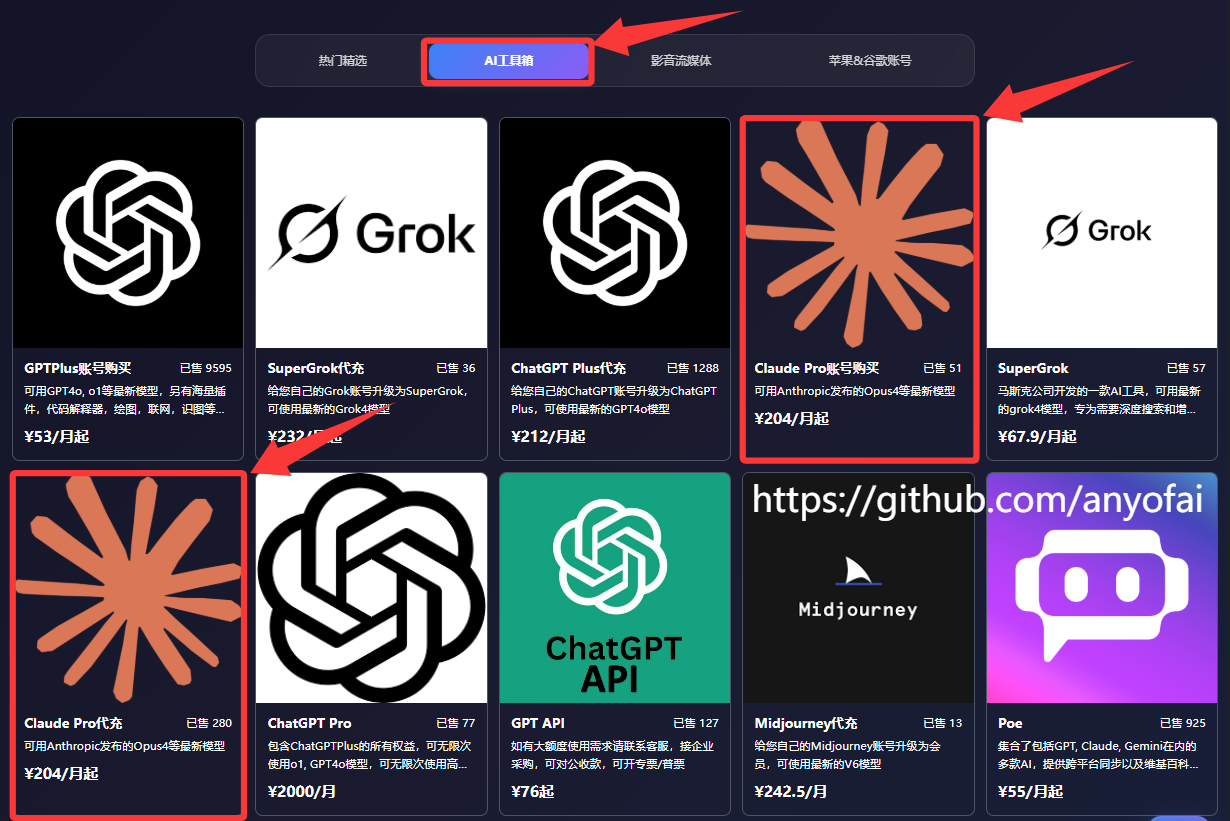Click the Midjourney代充 description text
This screenshot has width=1230, height=821.
tap(847, 755)
